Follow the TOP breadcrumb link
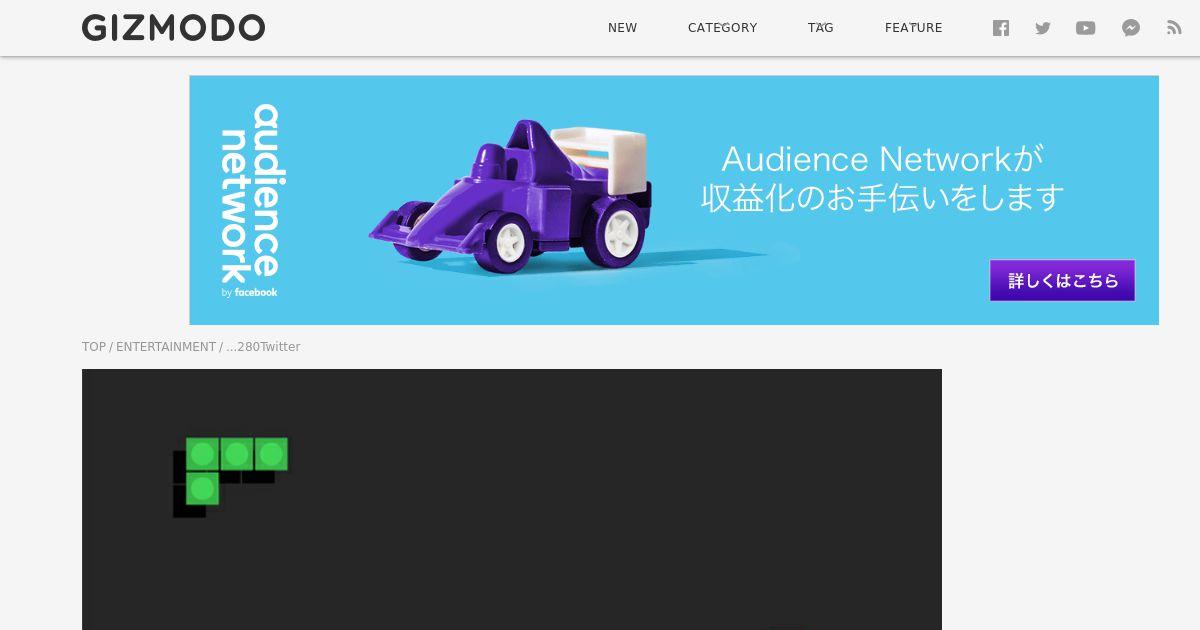The image size is (1200, 630). coord(94,347)
